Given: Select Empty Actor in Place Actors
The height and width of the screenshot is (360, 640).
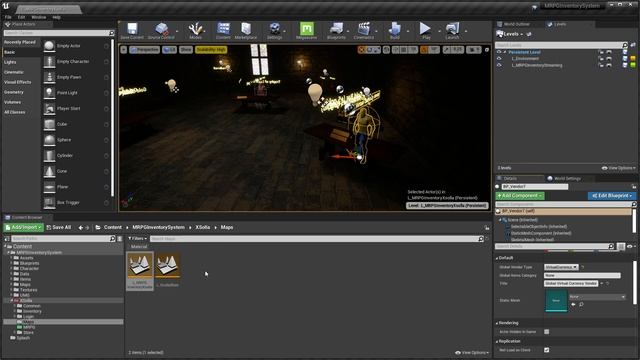Looking at the screenshot, I should (x=76, y=46).
